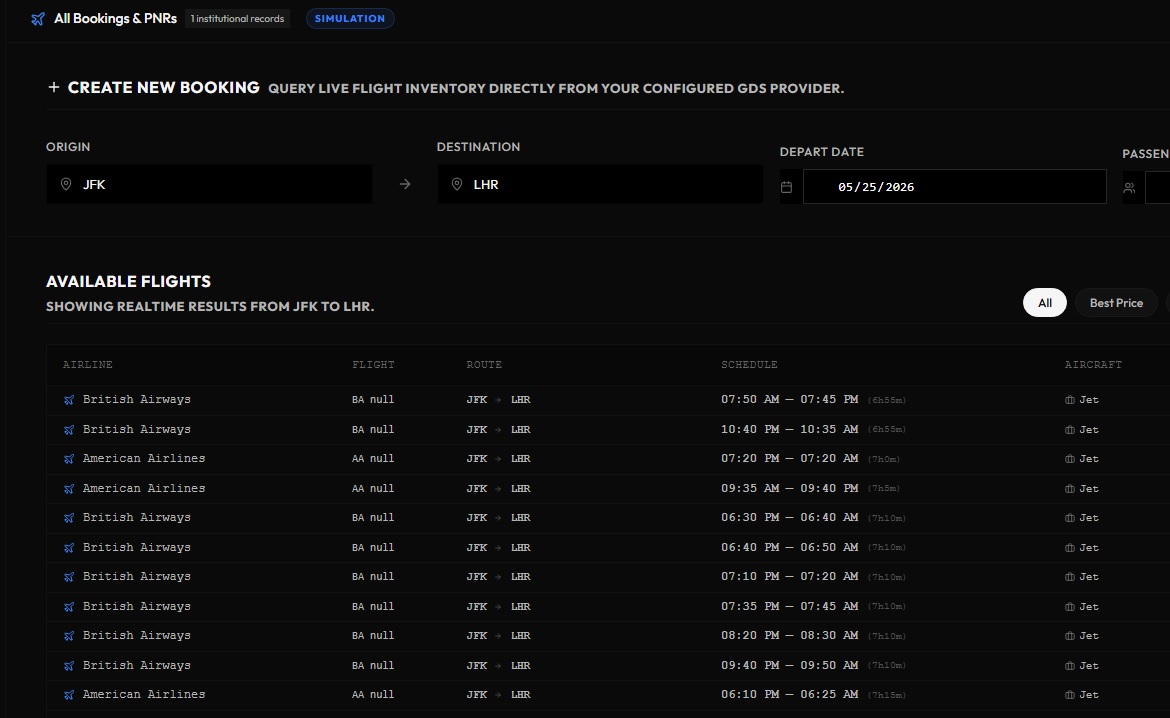Click the location pin icon in Destination field
This screenshot has height=718, width=1170.
[457, 184]
